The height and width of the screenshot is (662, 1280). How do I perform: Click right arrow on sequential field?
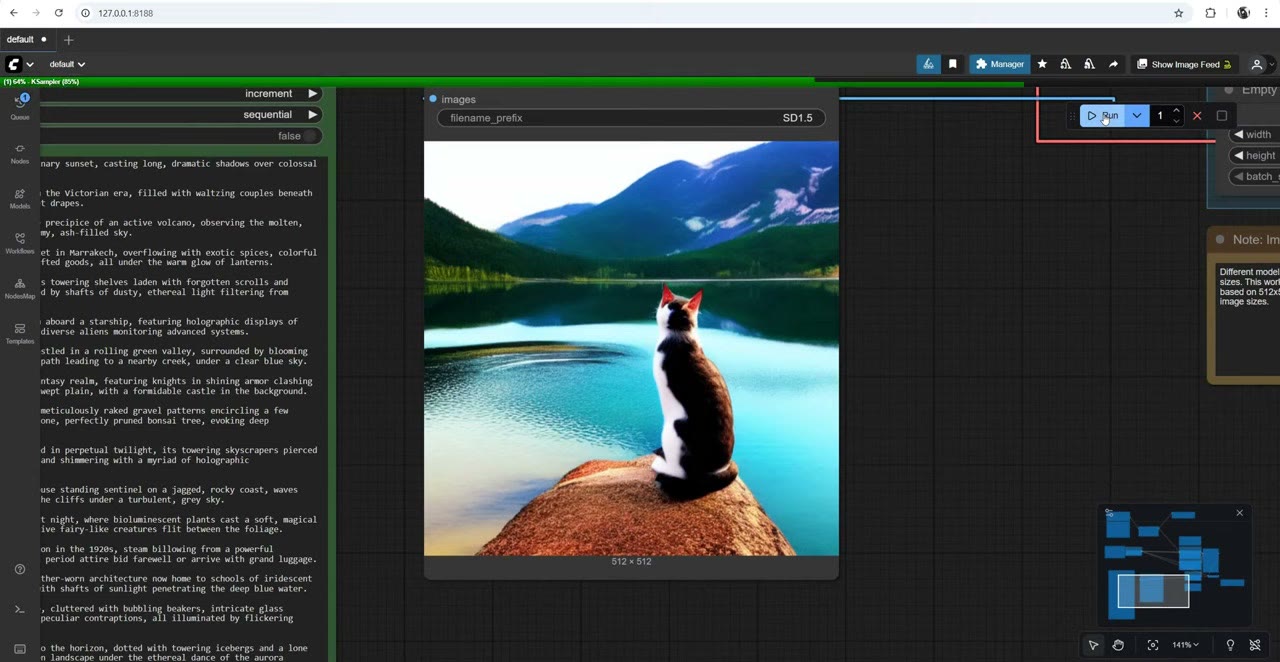click(313, 115)
